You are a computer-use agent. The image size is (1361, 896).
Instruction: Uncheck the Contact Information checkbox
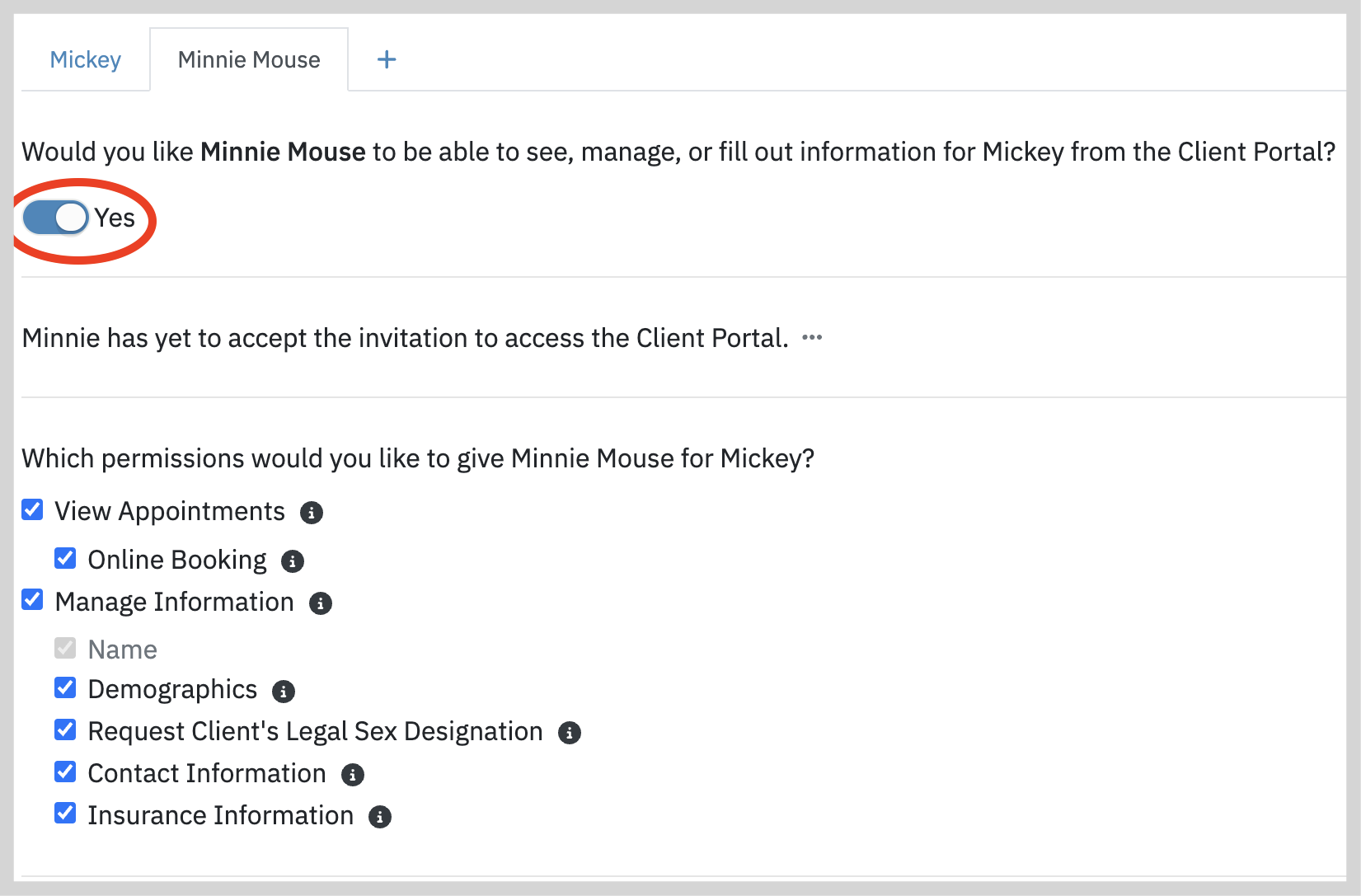tap(65, 772)
